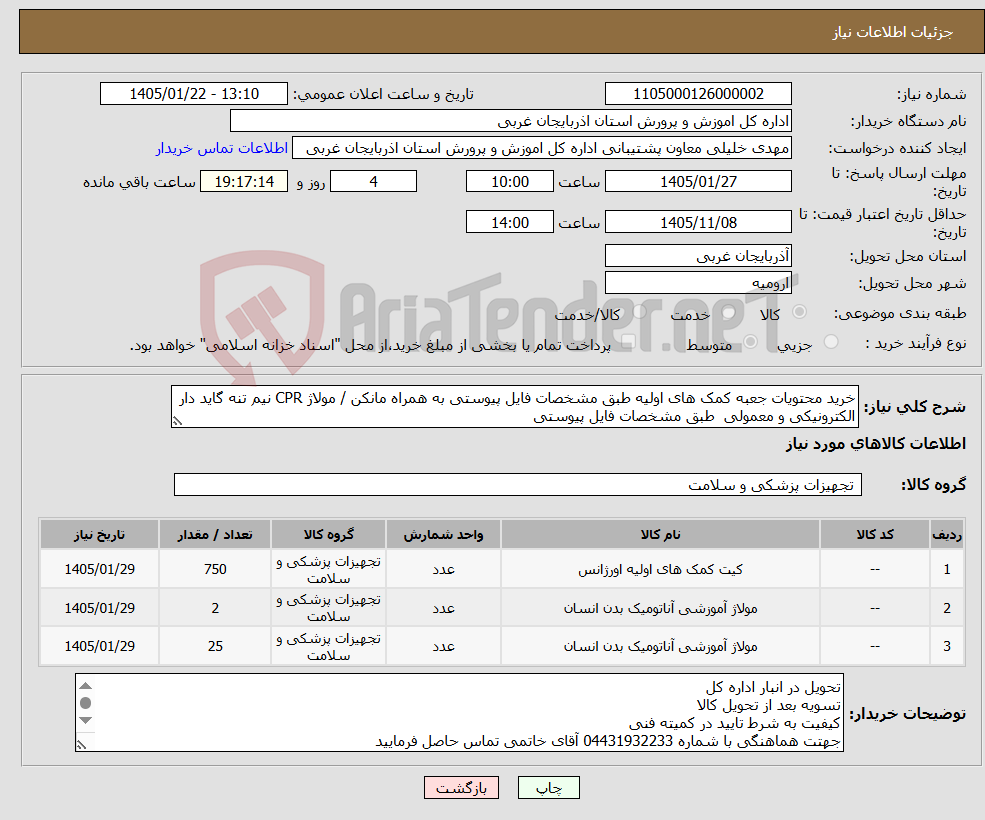
Task: Click the need number field 1105000126000002
Action: click(x=698, y=94)
